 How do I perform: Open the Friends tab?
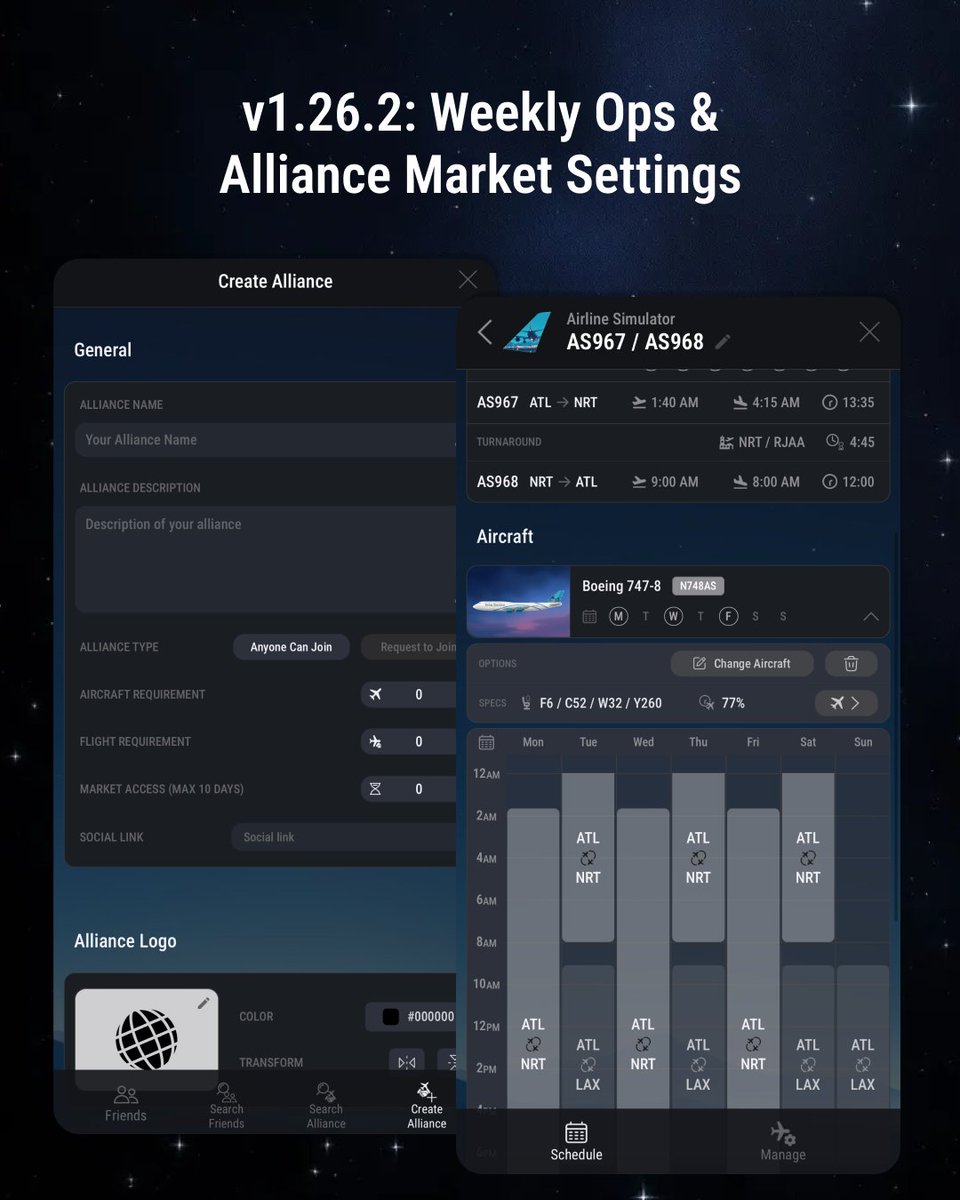pos(126,1104)
